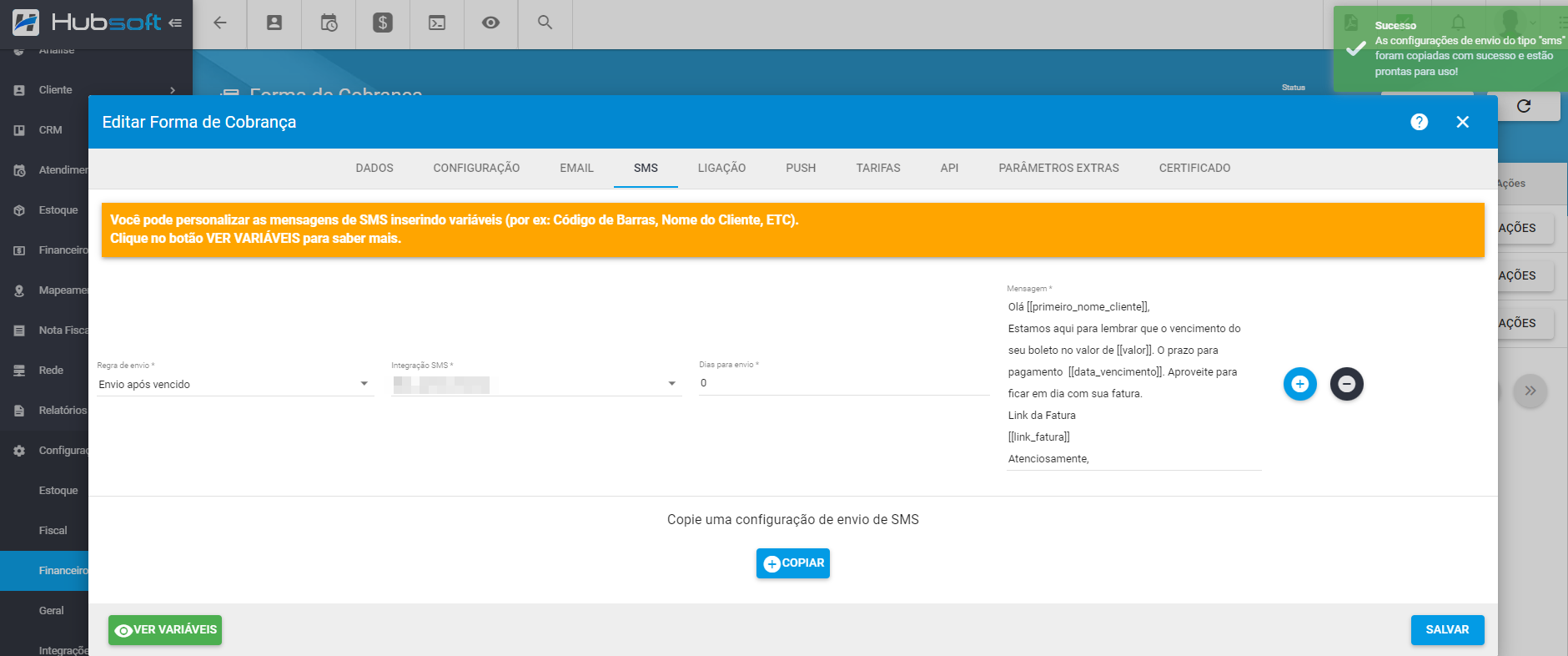The height and width of the screenshot is (656, 1568).
Task: Open Rede in the sidebar
Action: tap(44, 371)
